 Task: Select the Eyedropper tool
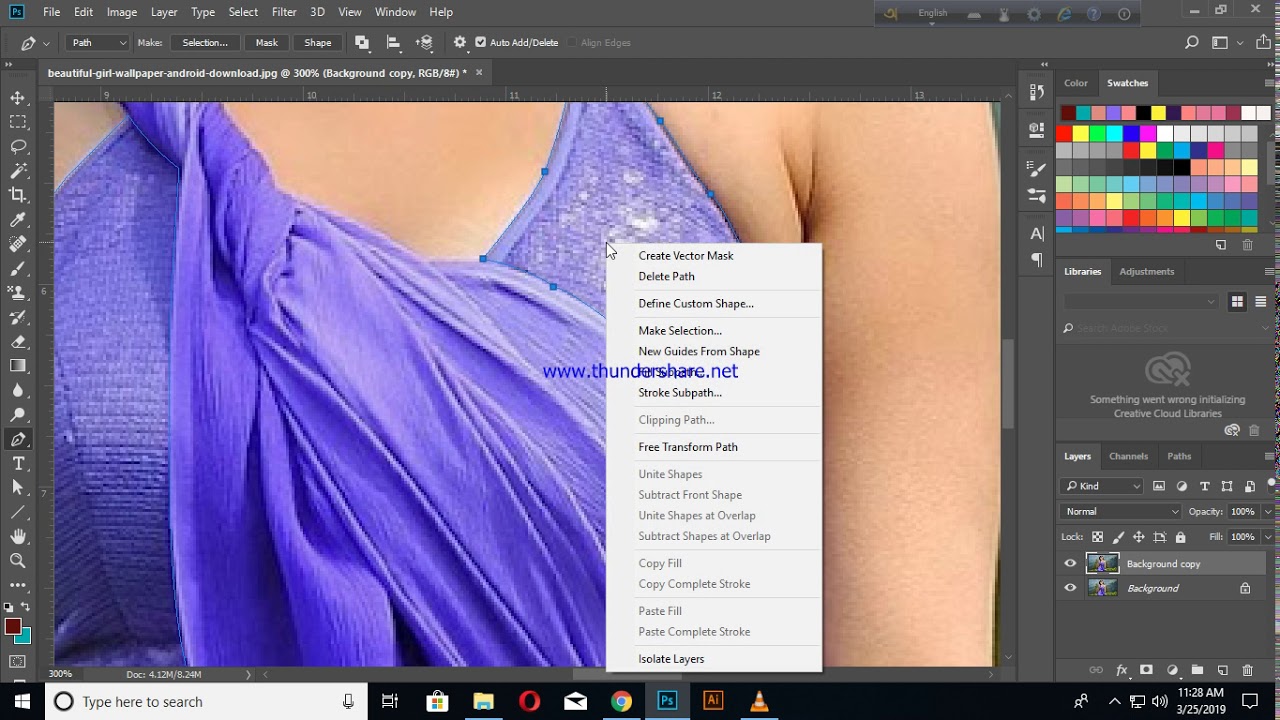pyautogui.click(x=18, y=220)
